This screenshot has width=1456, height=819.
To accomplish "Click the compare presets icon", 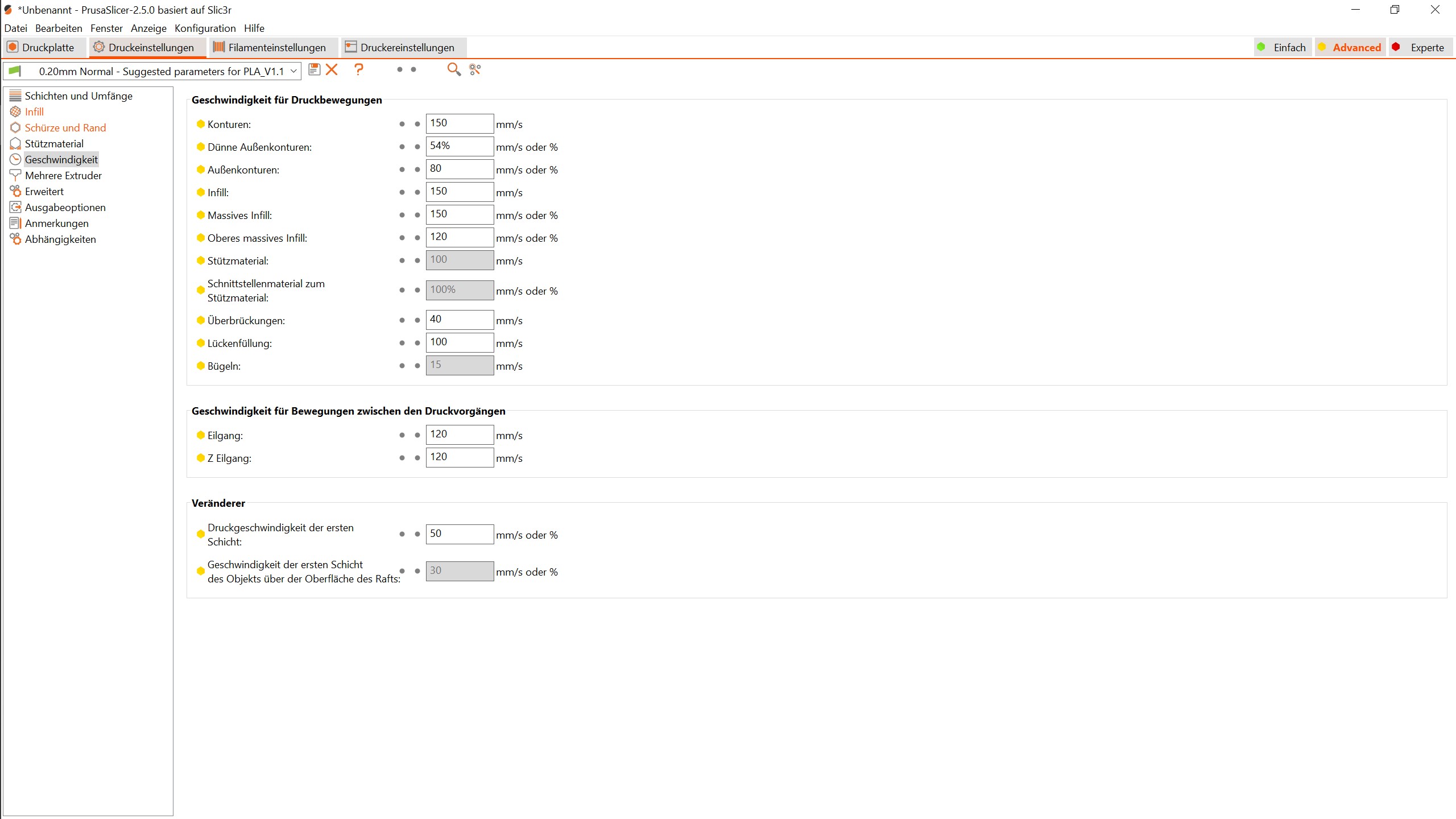I will point(475,69).
